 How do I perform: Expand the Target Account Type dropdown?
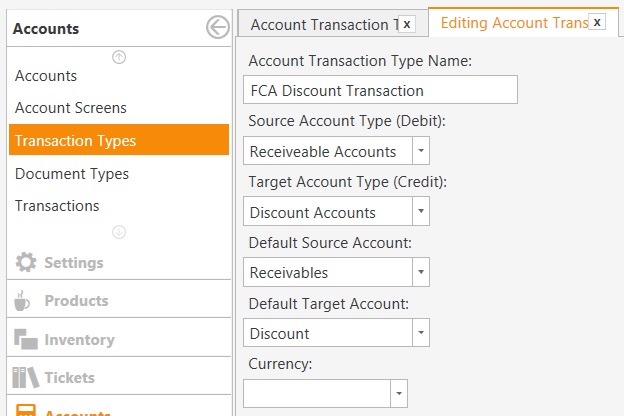click(421, 211)
